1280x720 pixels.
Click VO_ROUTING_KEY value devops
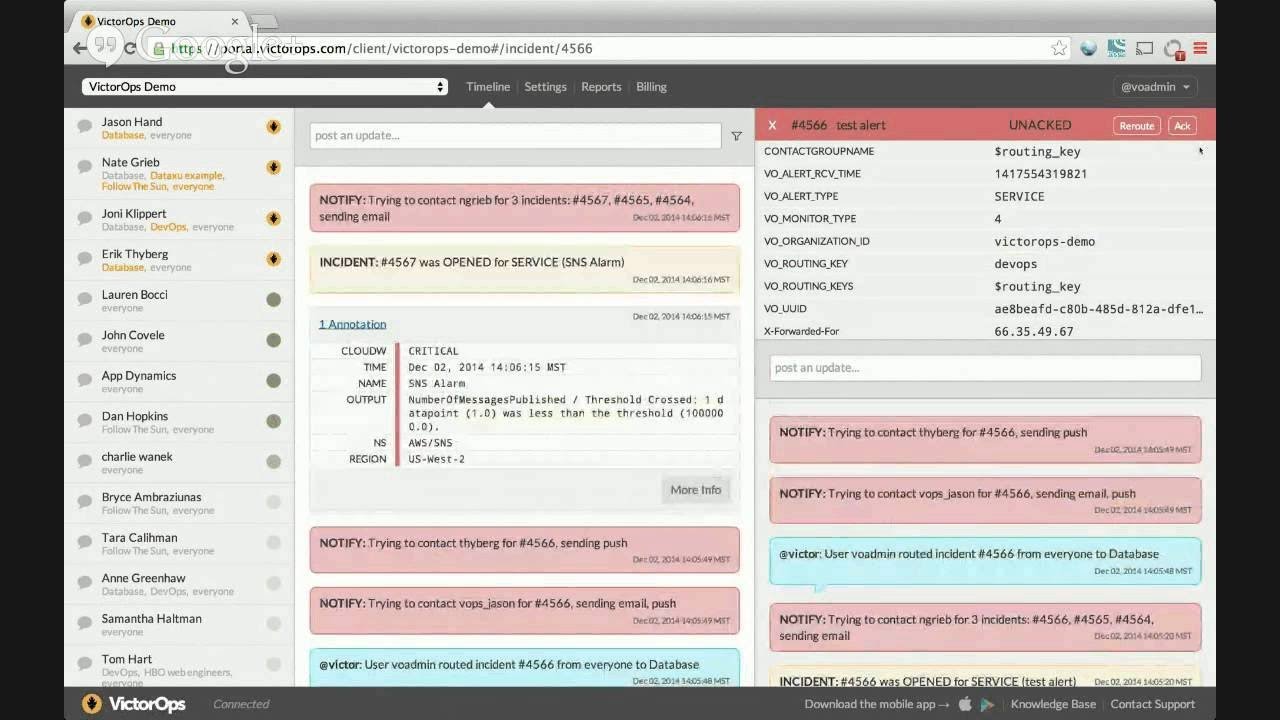1015,264
